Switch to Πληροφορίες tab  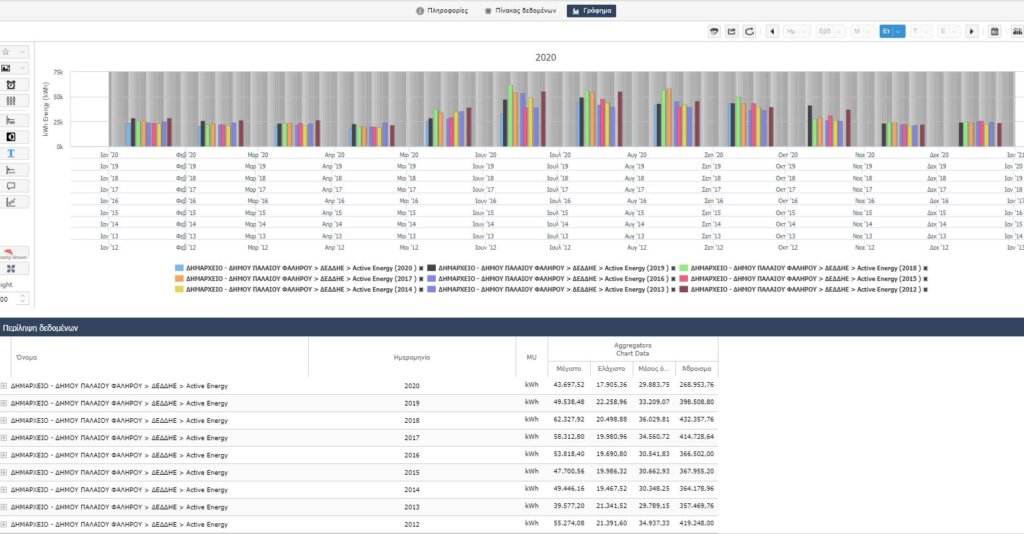point(442,10)
